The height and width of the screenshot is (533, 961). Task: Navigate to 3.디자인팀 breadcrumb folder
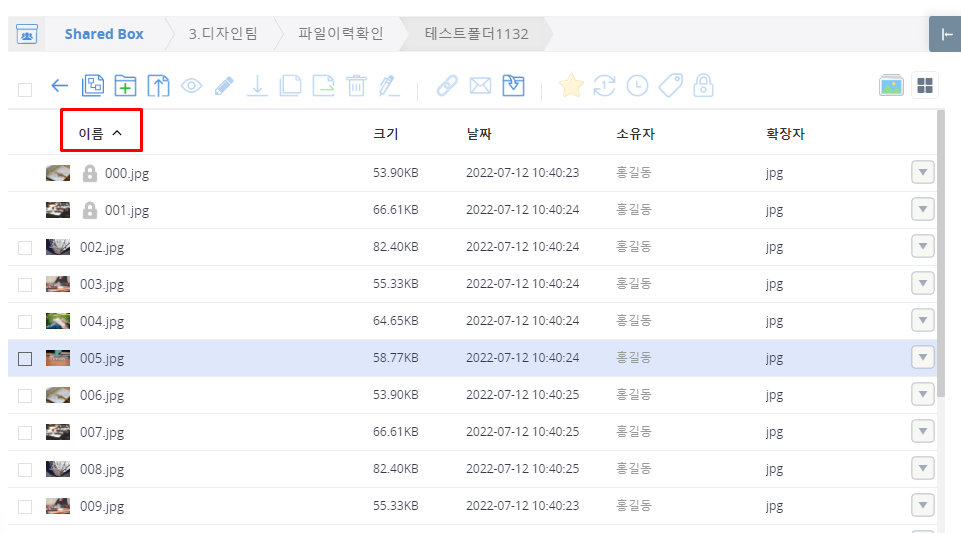[x=223, y=34]
